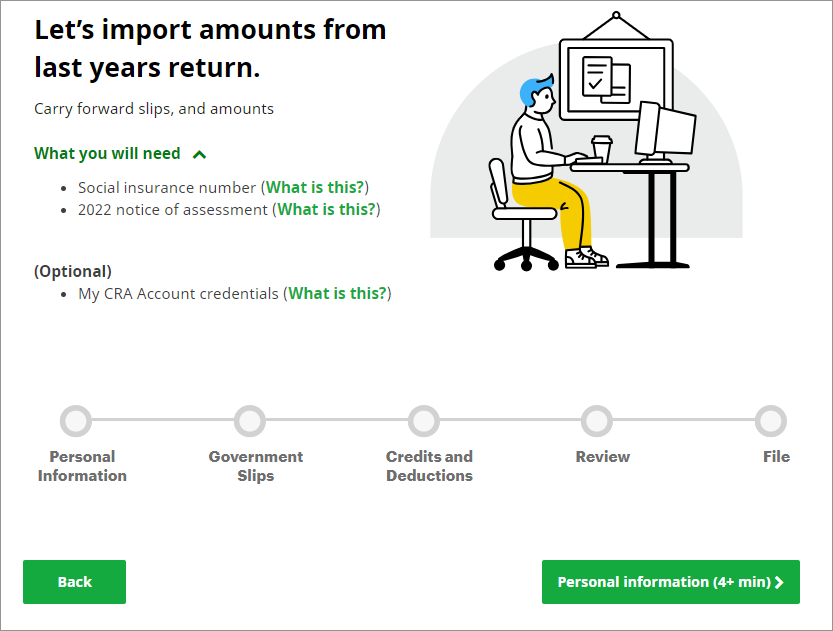
Task: Collapse the 'What you will need' section
Action: click(x=108, y=154)
